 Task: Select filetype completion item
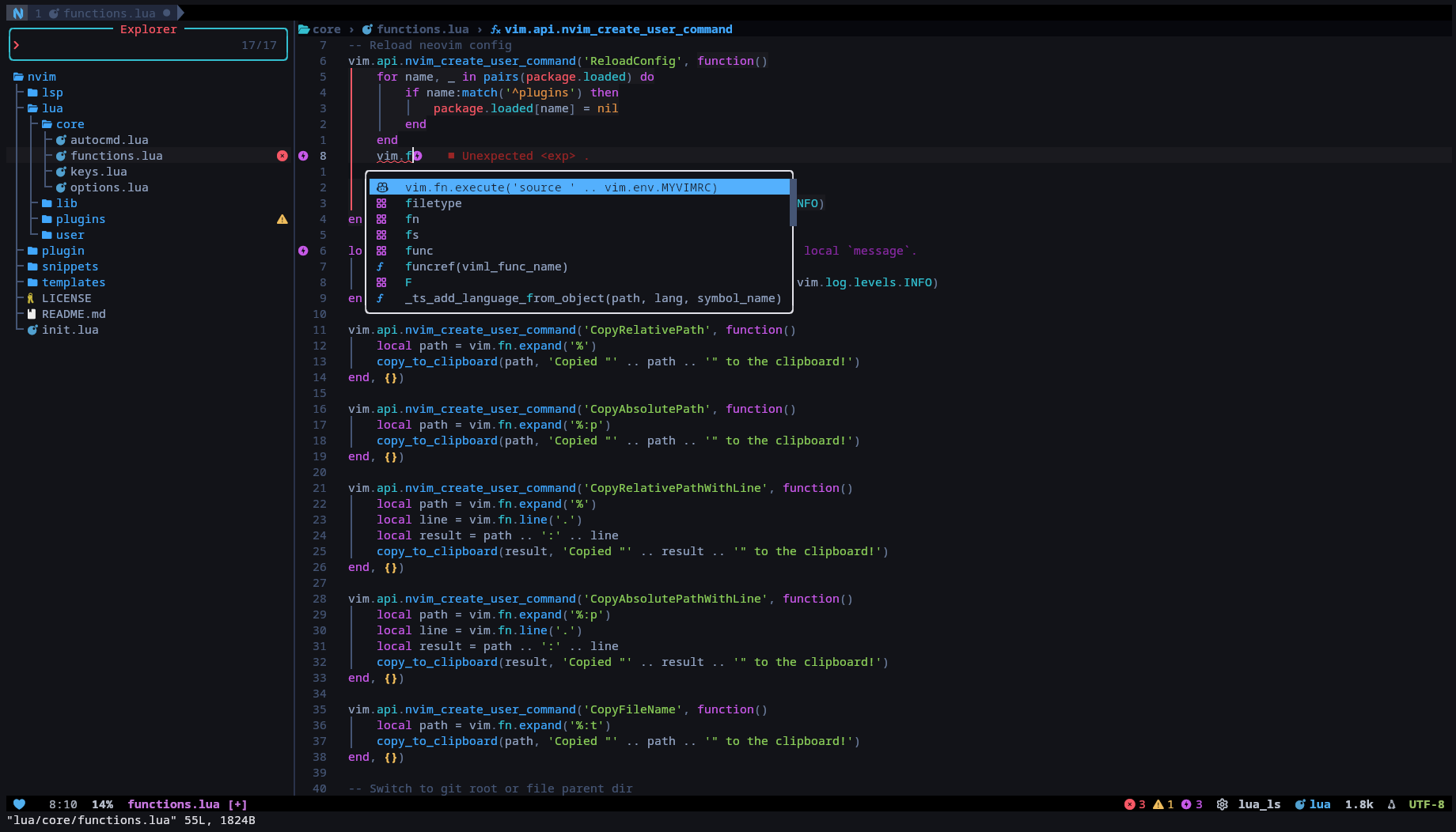tap(579, 203)
